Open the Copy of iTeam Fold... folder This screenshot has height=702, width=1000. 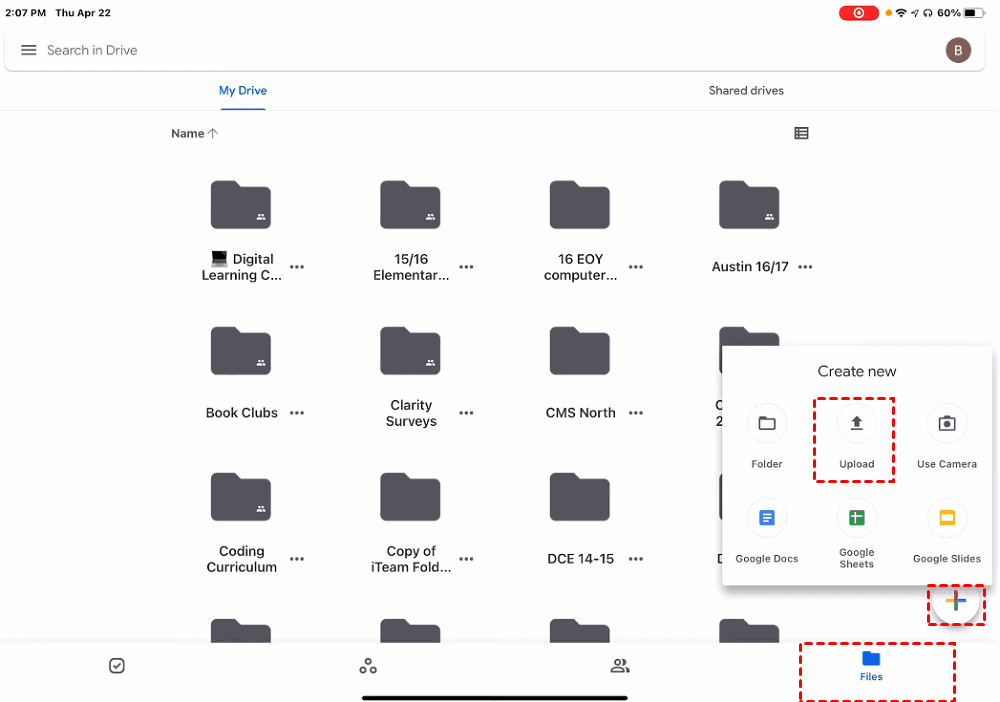[x=410, y=497]
